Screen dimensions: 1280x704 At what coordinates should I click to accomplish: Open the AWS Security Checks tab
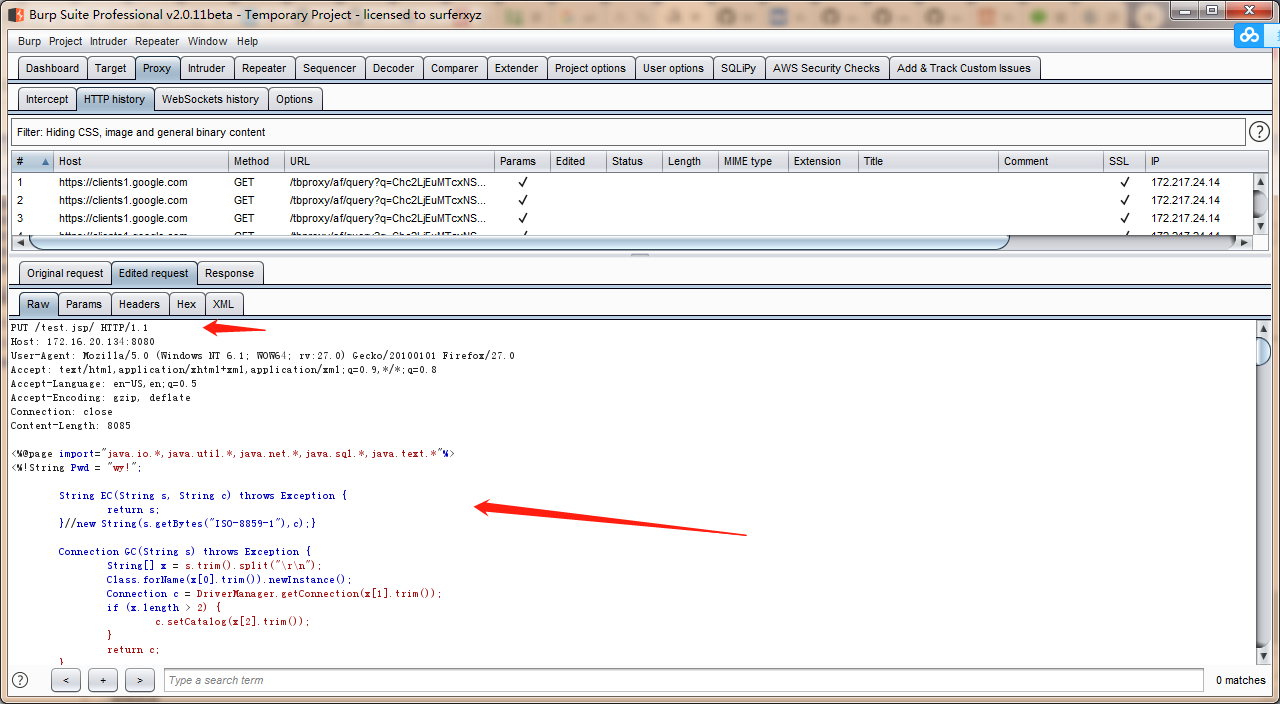point(827,68)
